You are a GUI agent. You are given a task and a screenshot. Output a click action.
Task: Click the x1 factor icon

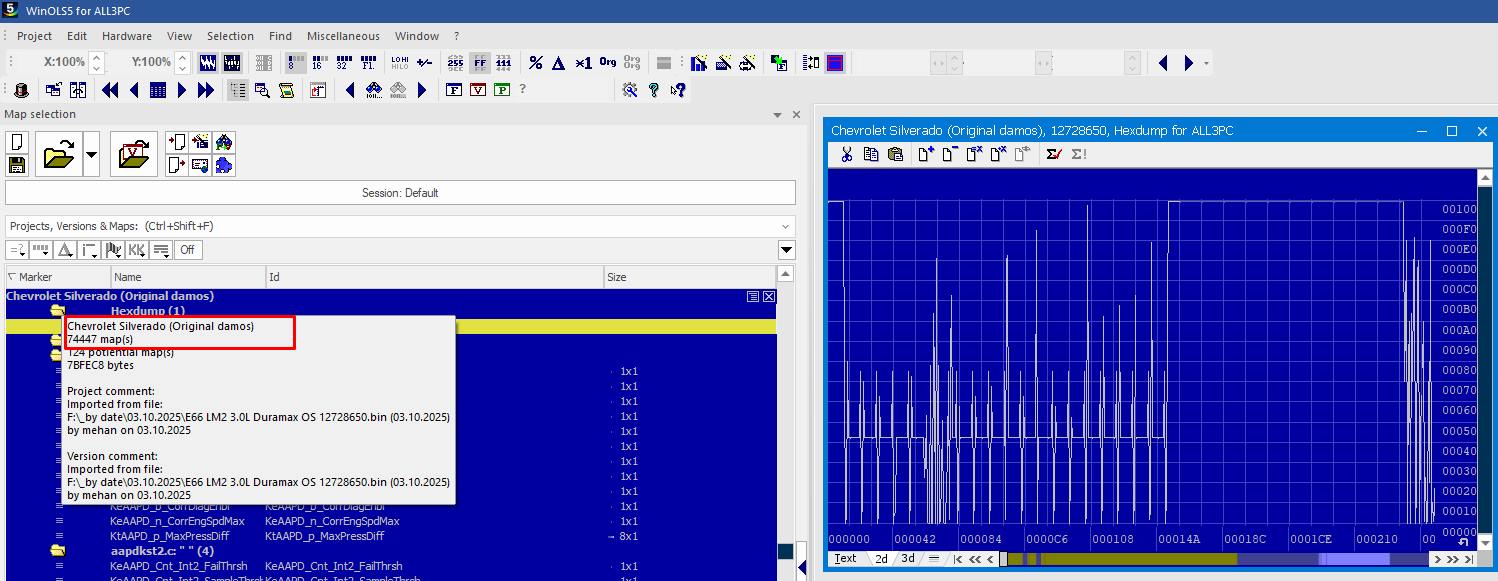(x=584, y=63)
